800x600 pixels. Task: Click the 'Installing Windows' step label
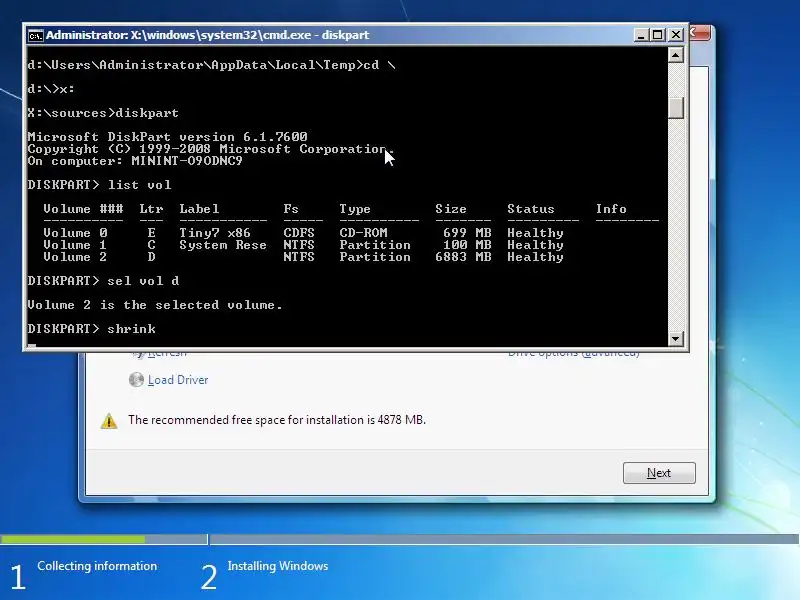[278, 566]
